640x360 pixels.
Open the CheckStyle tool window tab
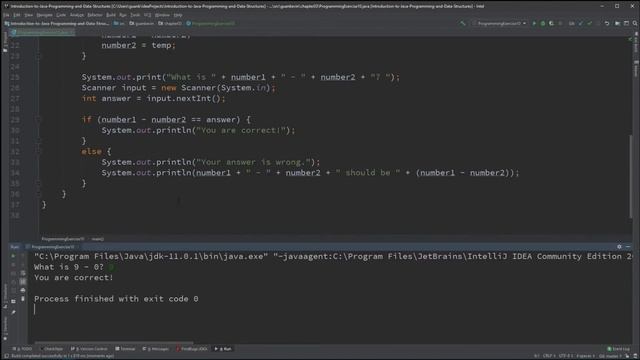pos(52,349)
